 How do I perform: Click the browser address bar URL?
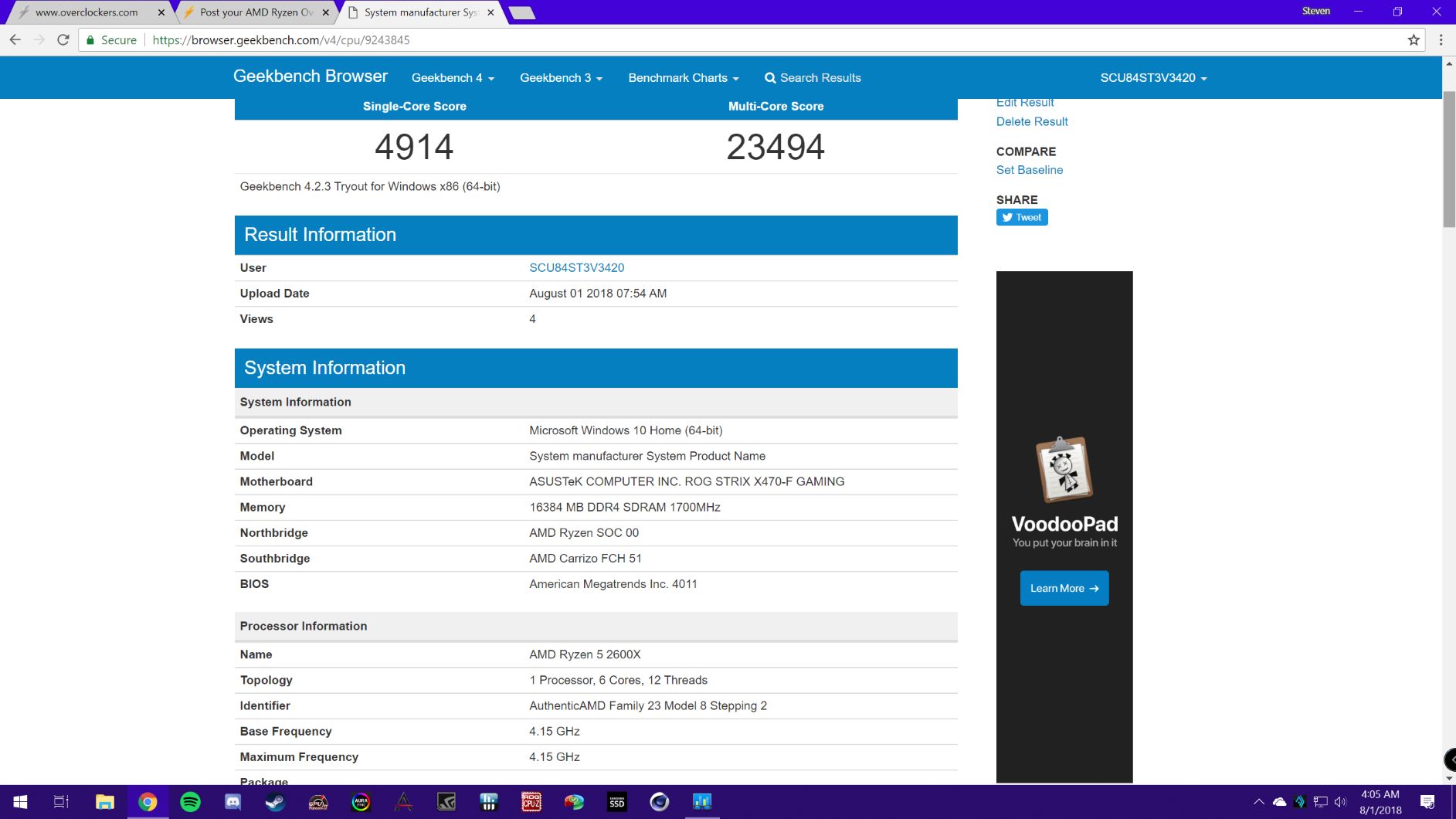281,39
